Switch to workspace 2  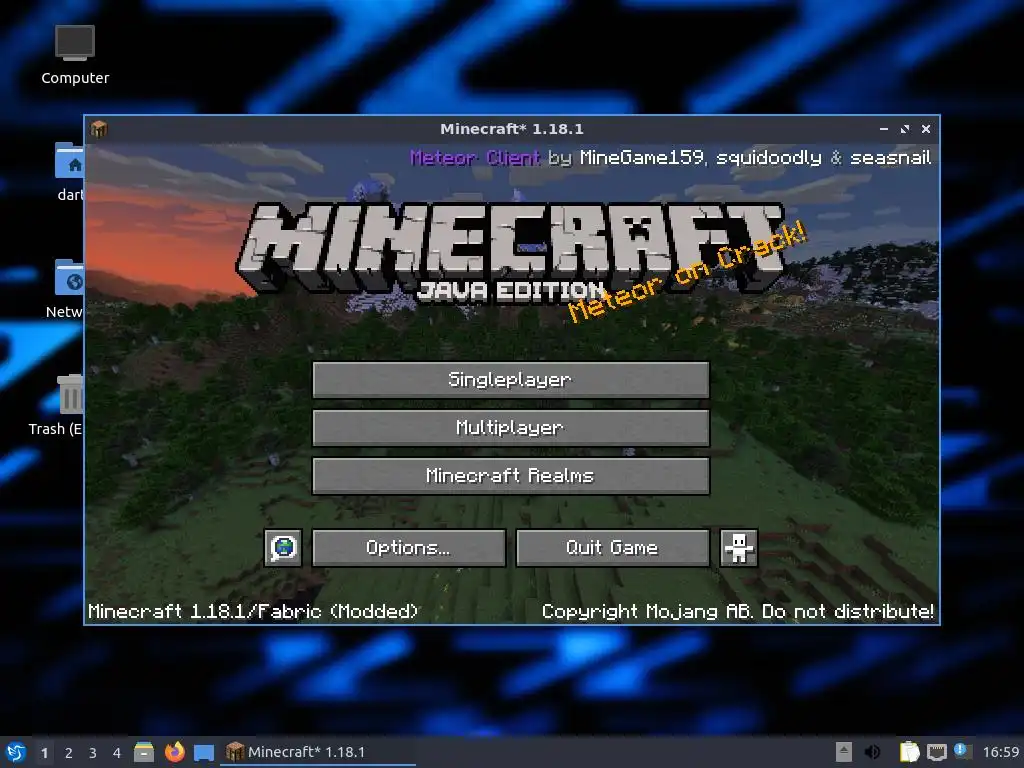[x=69, y=753]
